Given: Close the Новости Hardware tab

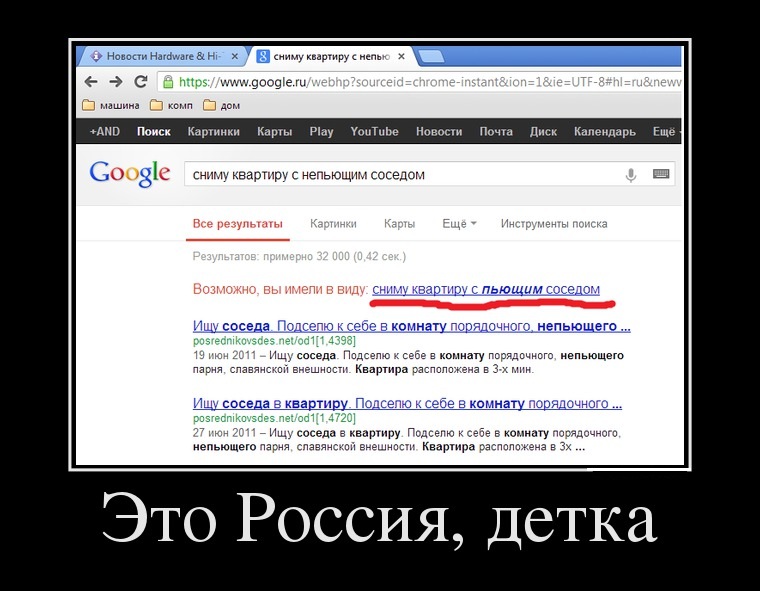Looking at the screenshot, I should click(x=235, y=56).
